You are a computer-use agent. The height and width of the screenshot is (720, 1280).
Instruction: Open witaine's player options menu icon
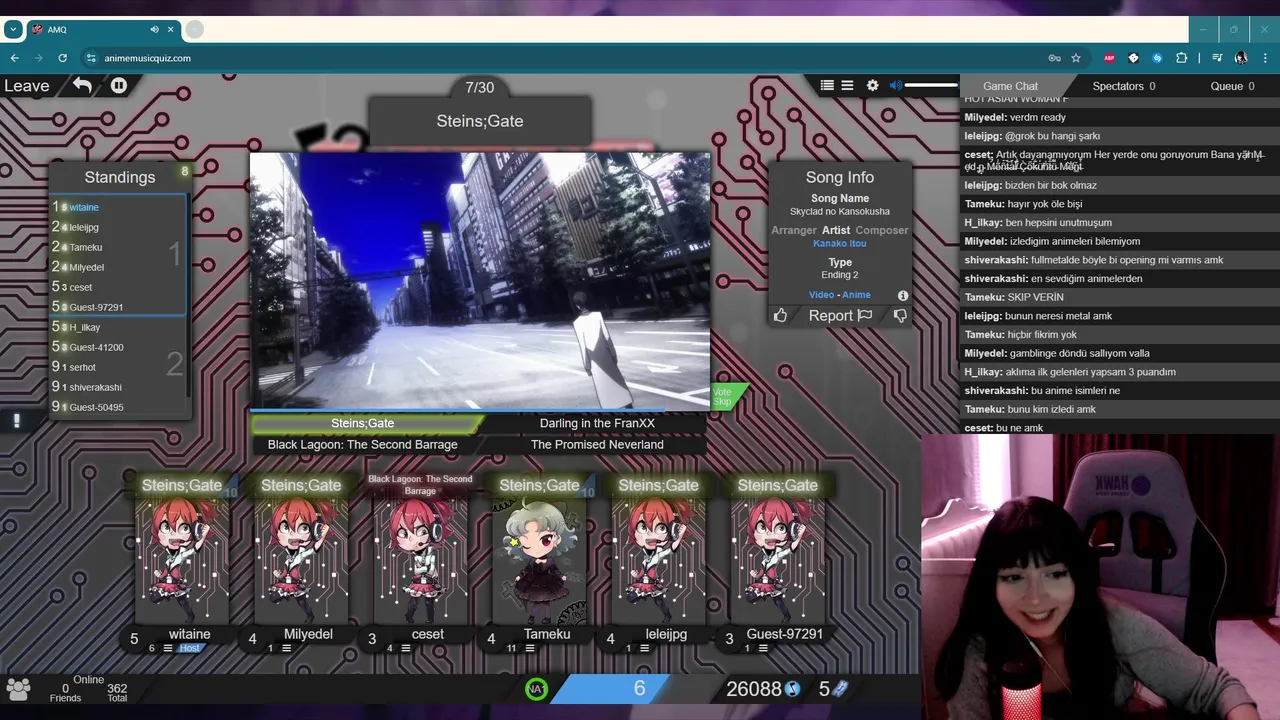point(167,648)
